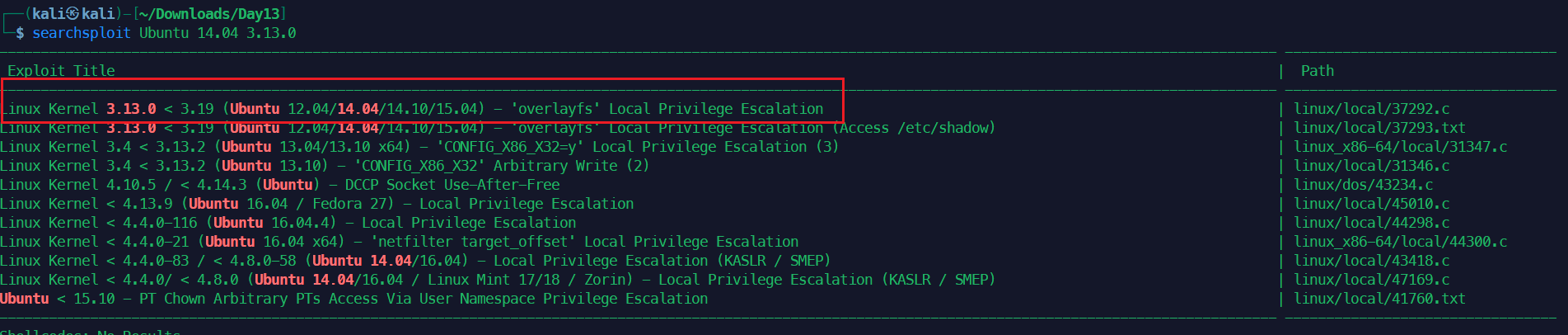
Task: Click the highlighted overlayfs Local Privilege Escalation entry
Action: (412, 109)
